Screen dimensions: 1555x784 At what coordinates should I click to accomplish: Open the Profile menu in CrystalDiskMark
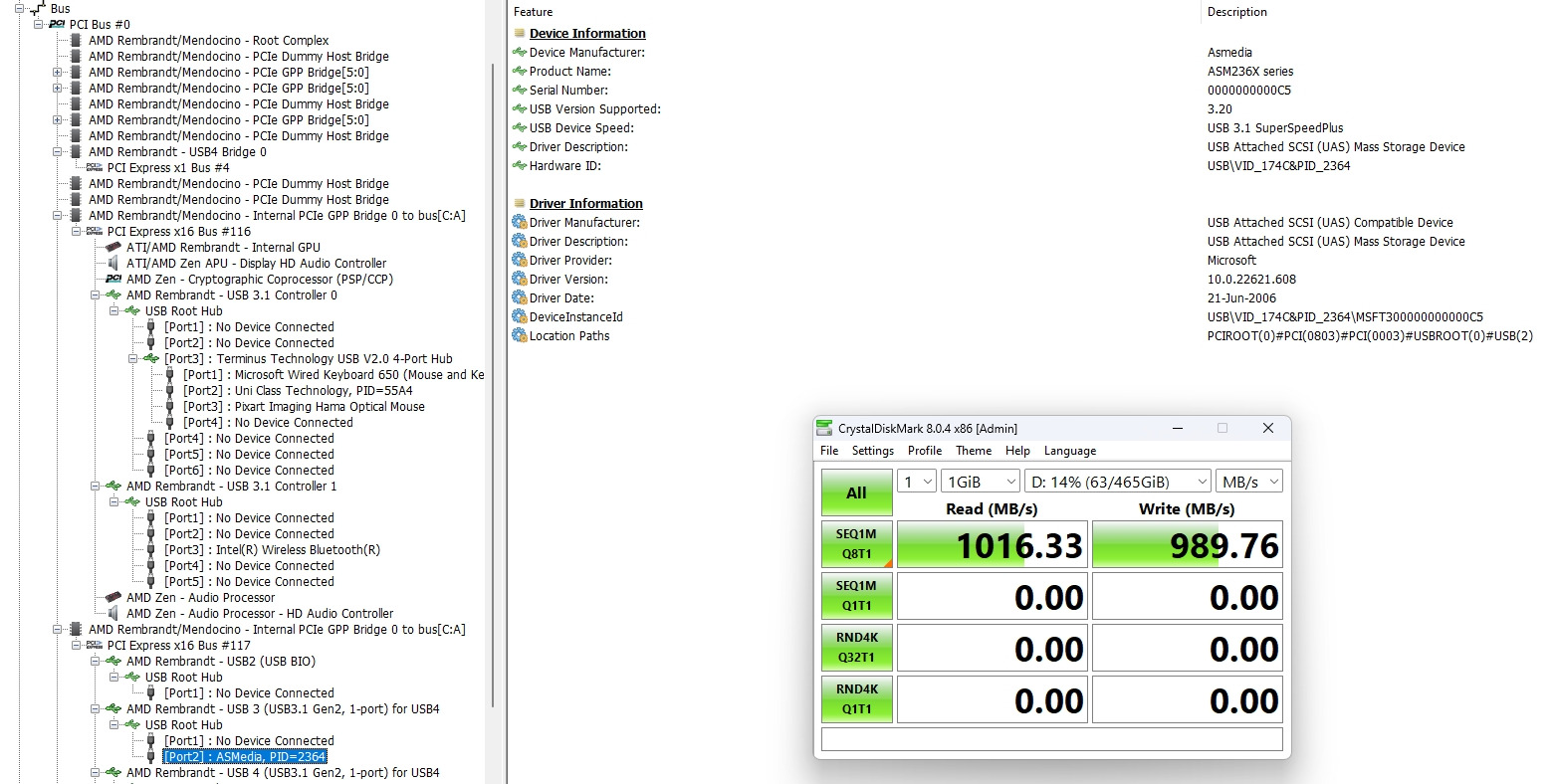(x=925, y=451)
